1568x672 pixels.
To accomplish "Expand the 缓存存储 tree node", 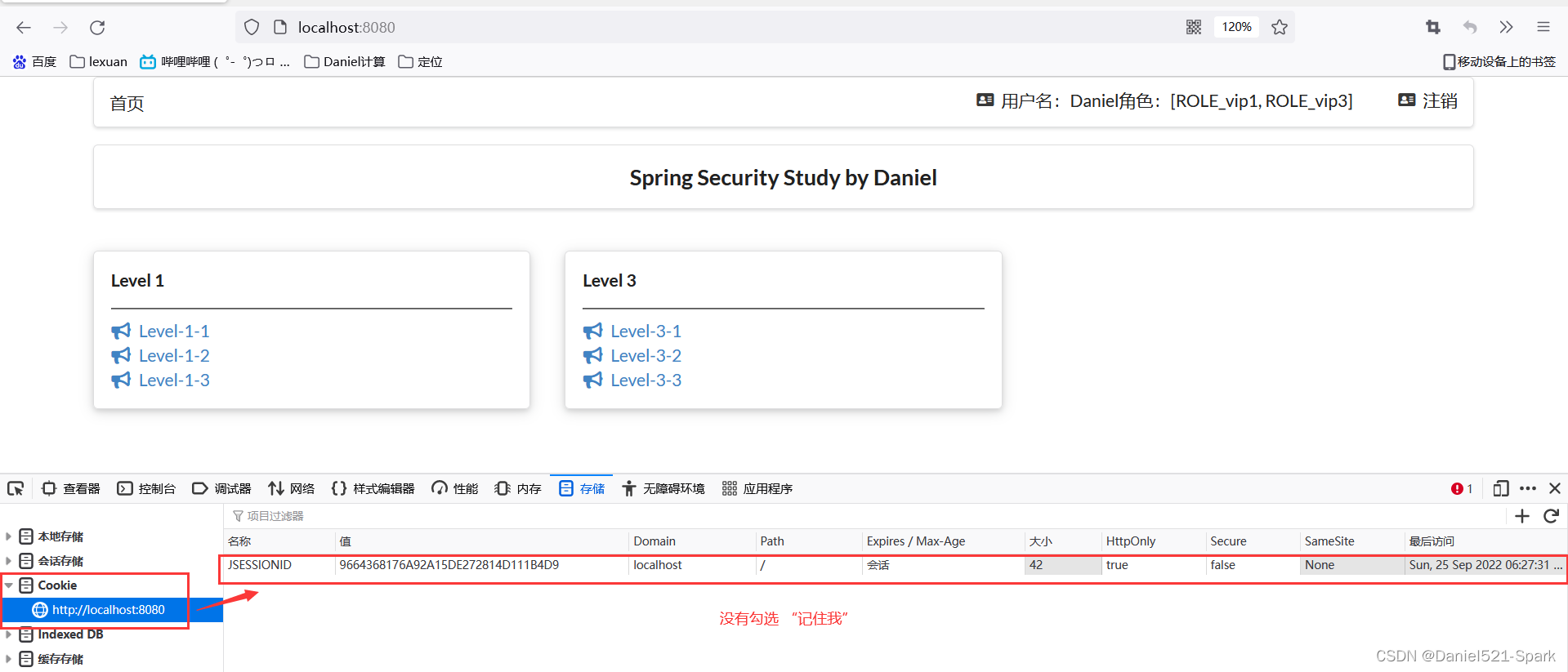I will point(8,659).
